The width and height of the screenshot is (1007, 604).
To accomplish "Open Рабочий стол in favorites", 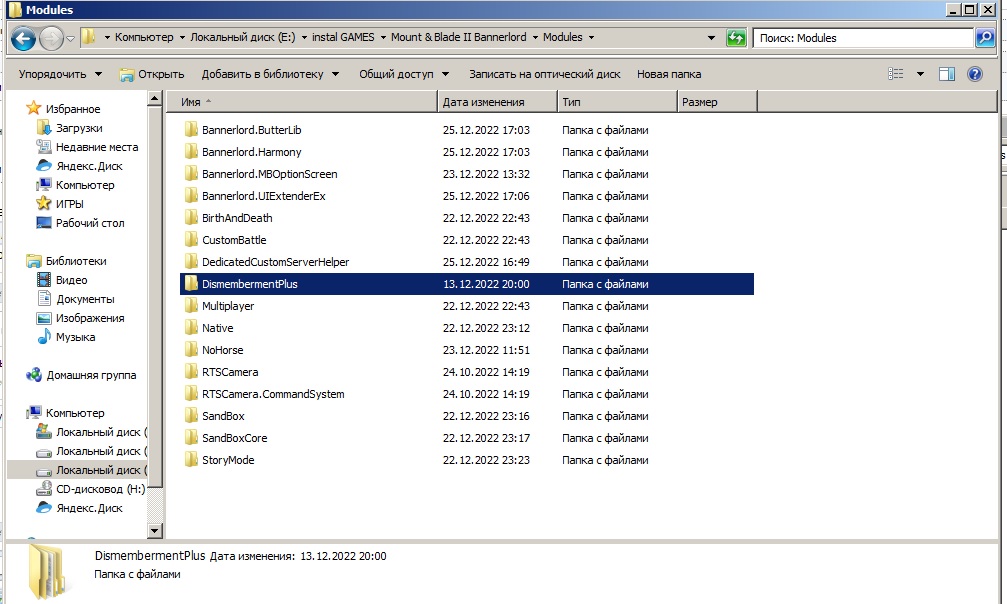I will (x=90, y=223).
